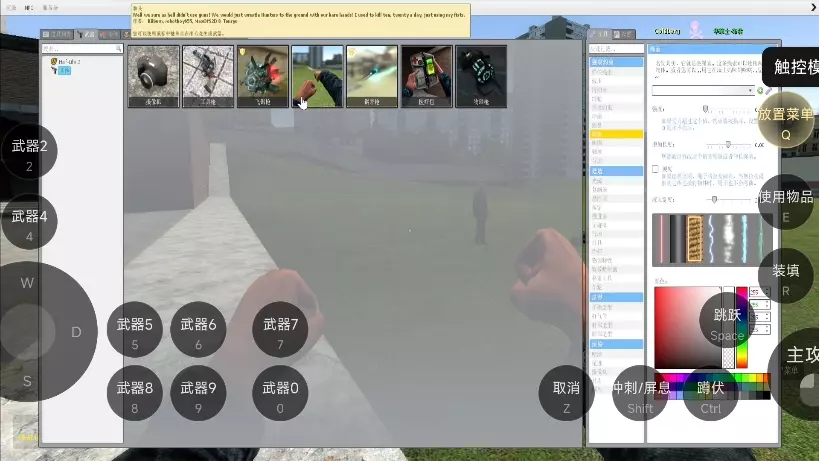Click the red value number field

[x=759, y=292]
